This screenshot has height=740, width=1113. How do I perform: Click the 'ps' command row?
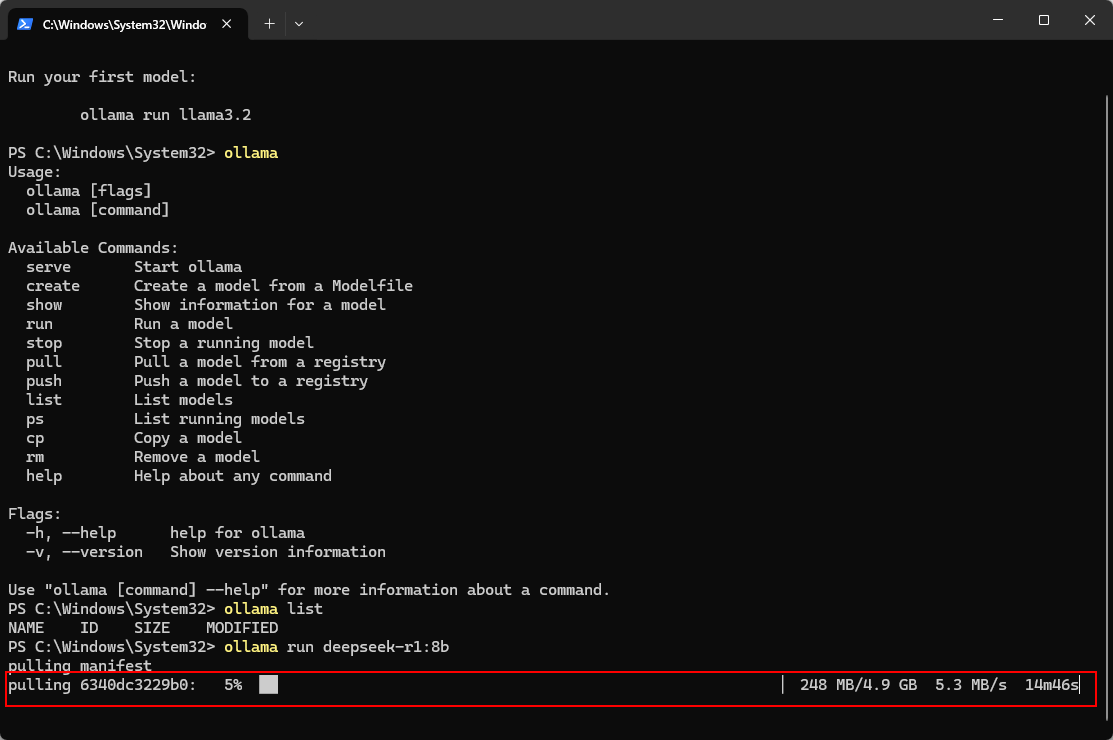(165, 419)
